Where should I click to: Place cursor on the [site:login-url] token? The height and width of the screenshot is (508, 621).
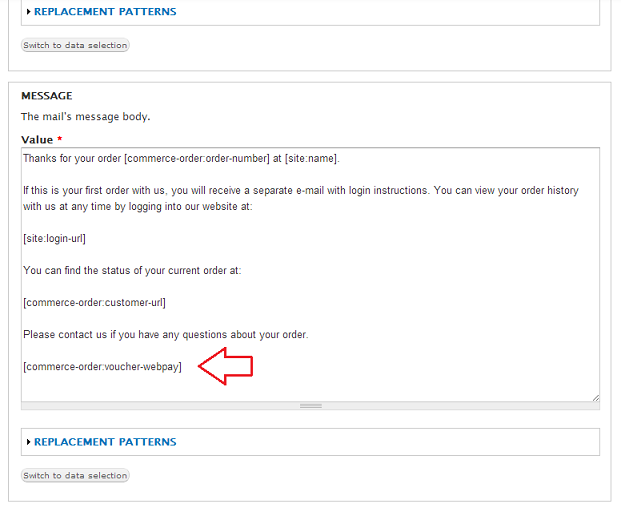click(54, 238)
